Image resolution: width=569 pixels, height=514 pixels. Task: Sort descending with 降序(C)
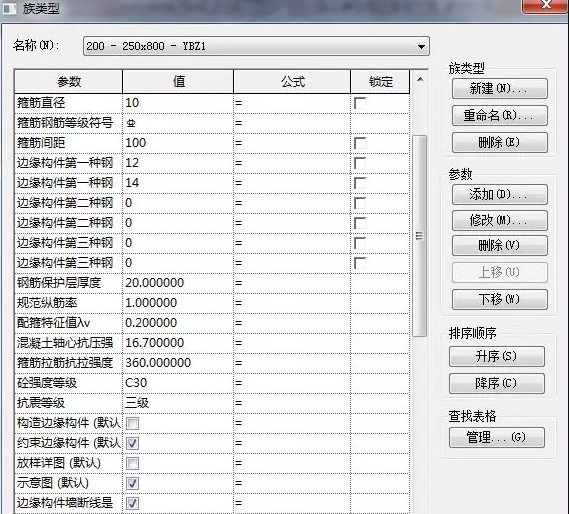tap(497, 383)
